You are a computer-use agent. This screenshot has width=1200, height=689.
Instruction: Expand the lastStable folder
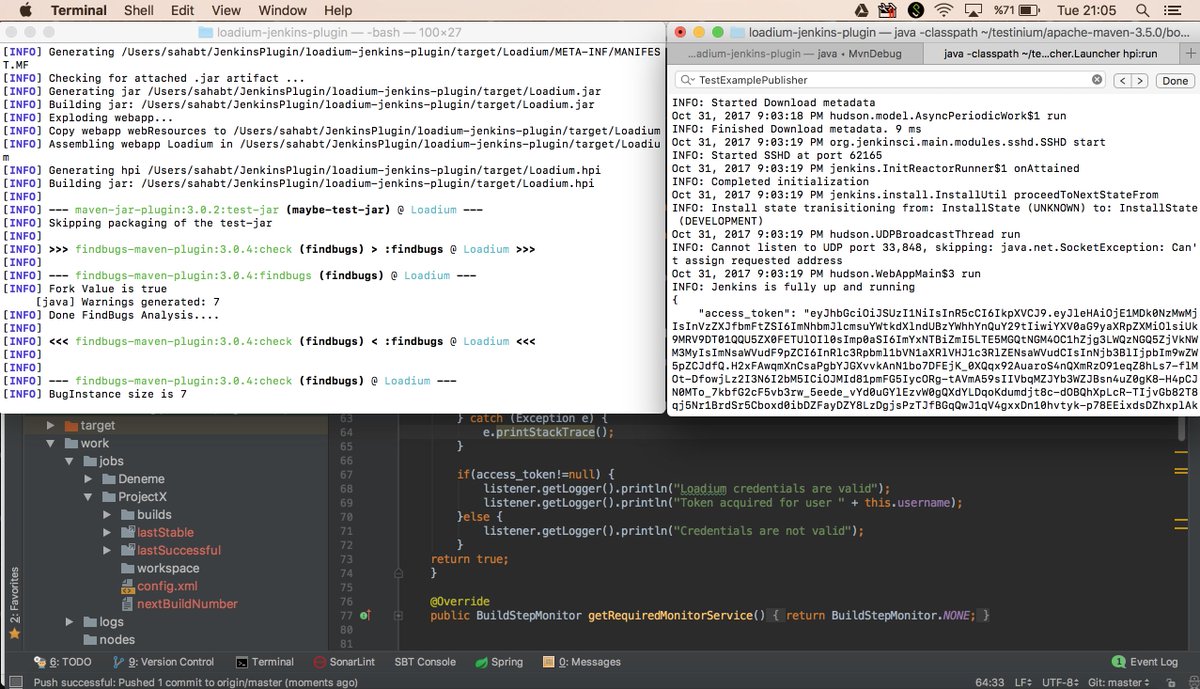[x=108, y=532]
